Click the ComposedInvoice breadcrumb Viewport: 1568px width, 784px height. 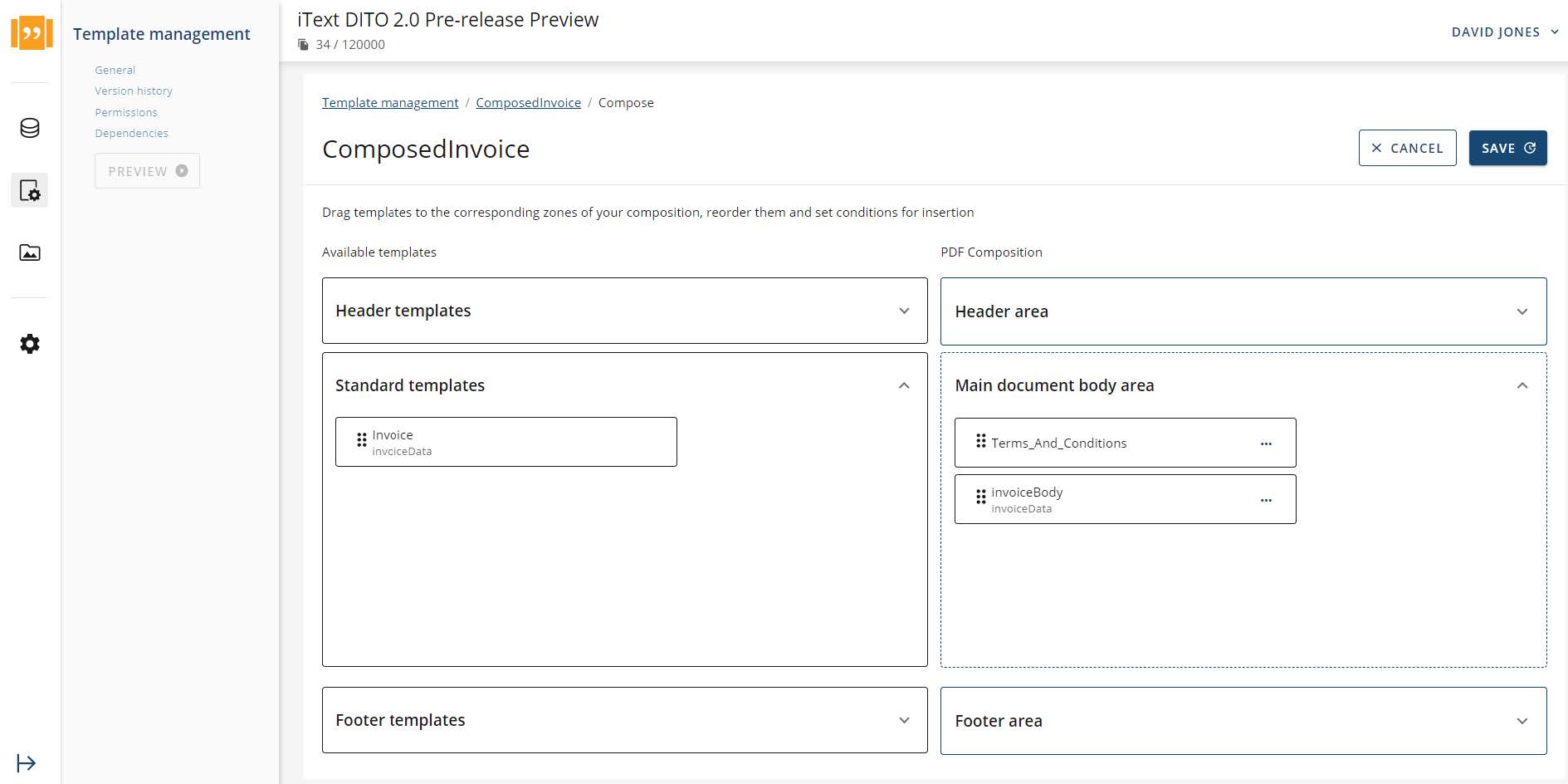[x=529, y=102]
